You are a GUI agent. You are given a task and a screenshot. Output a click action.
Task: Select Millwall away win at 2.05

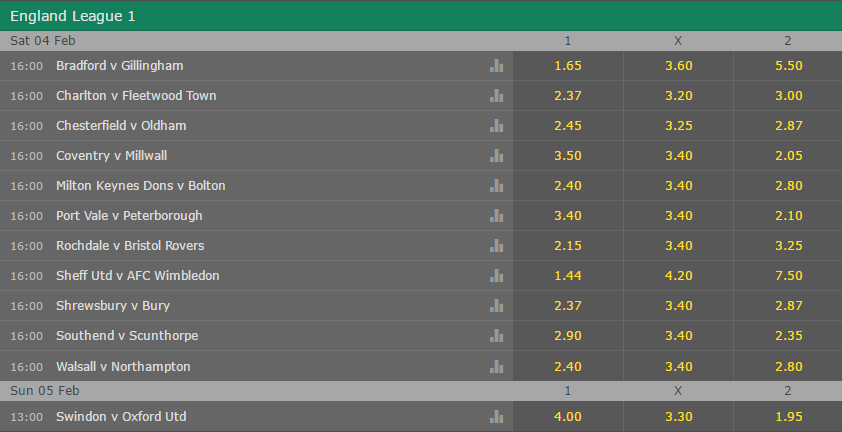(788, 156)
